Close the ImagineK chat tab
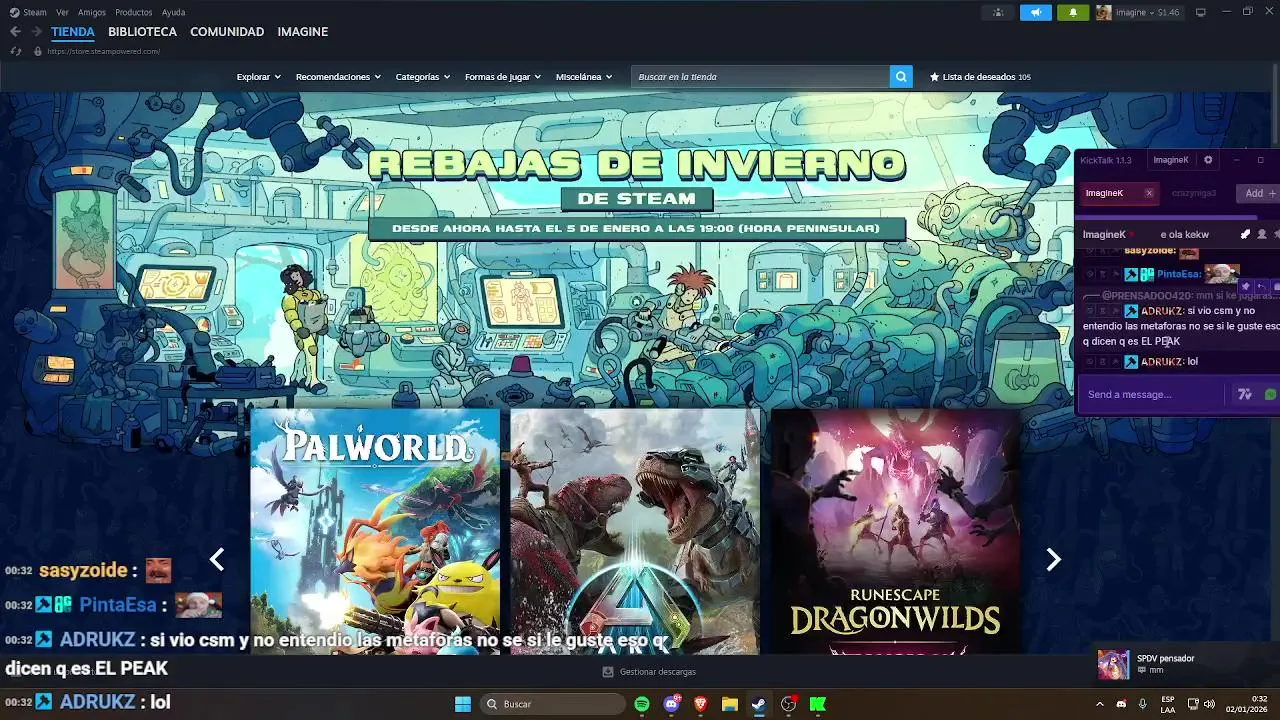This screenshot has width=1280, height=720. (x=1149, y=193)
